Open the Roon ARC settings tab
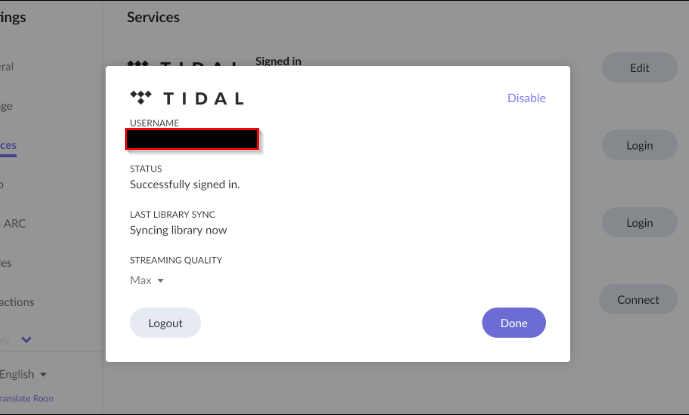Viewport: 689px width, 415px height. pyautogui.click(x=12, y=223)
